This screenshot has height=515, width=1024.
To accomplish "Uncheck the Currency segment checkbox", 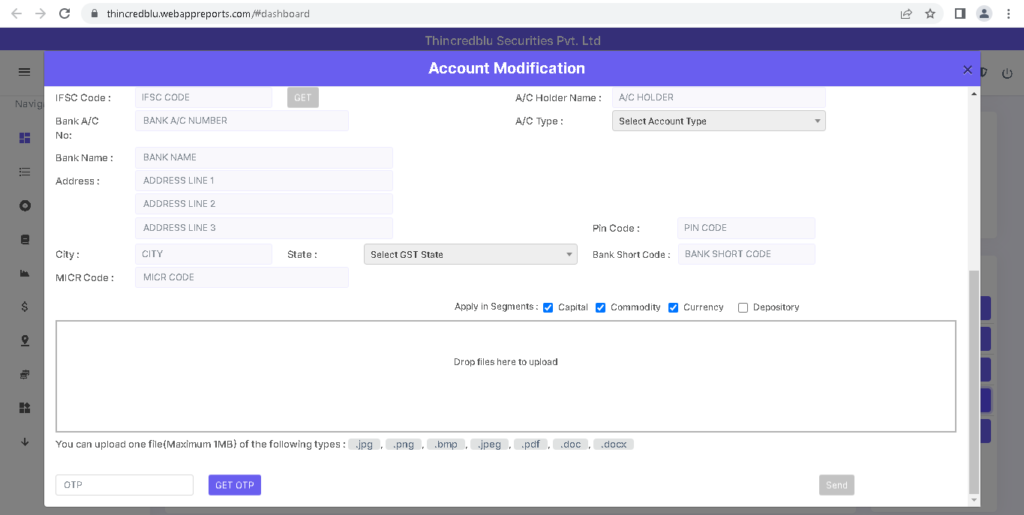I will point(673,307).
